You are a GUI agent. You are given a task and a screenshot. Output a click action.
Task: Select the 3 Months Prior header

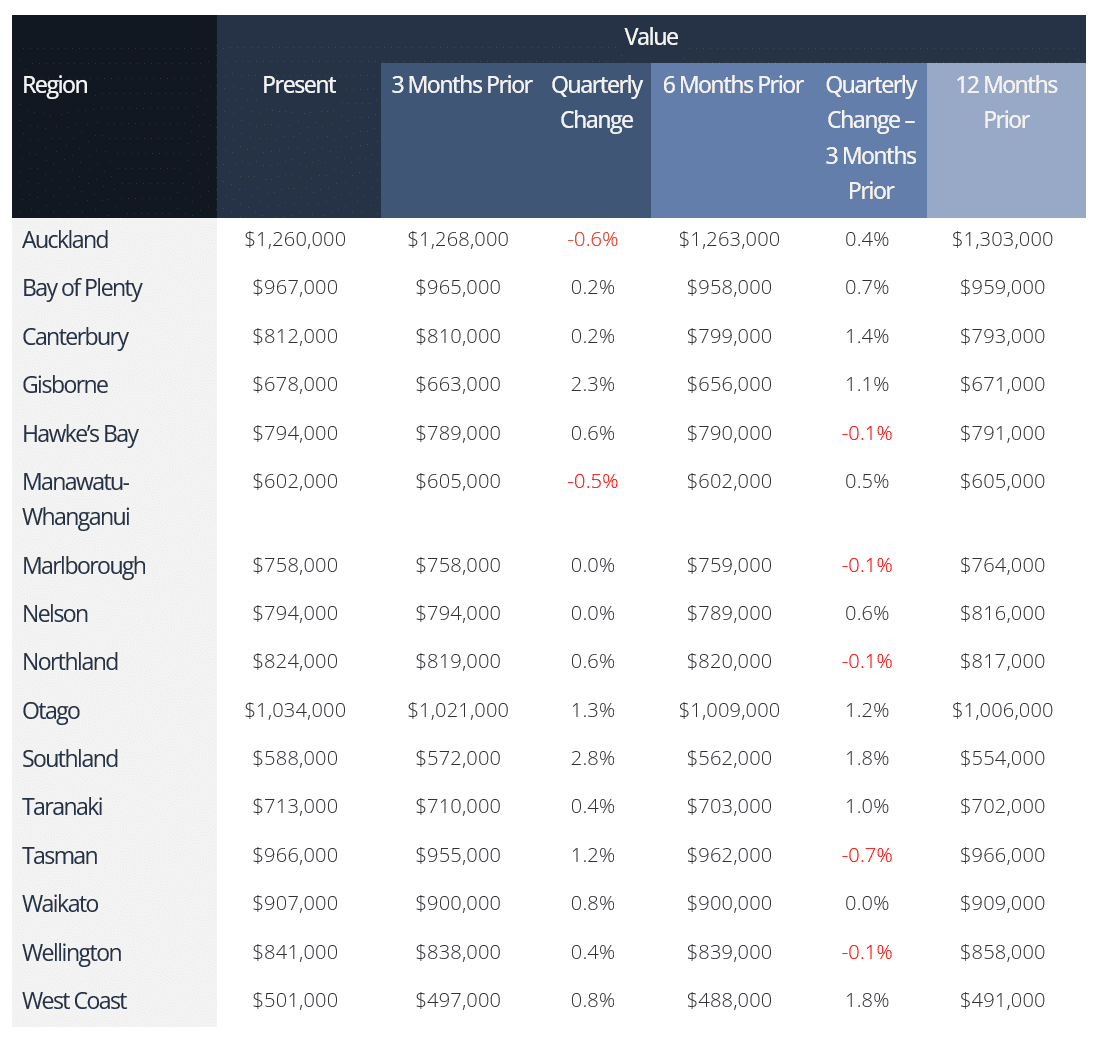pyautogui.click(x=461, y=85)
